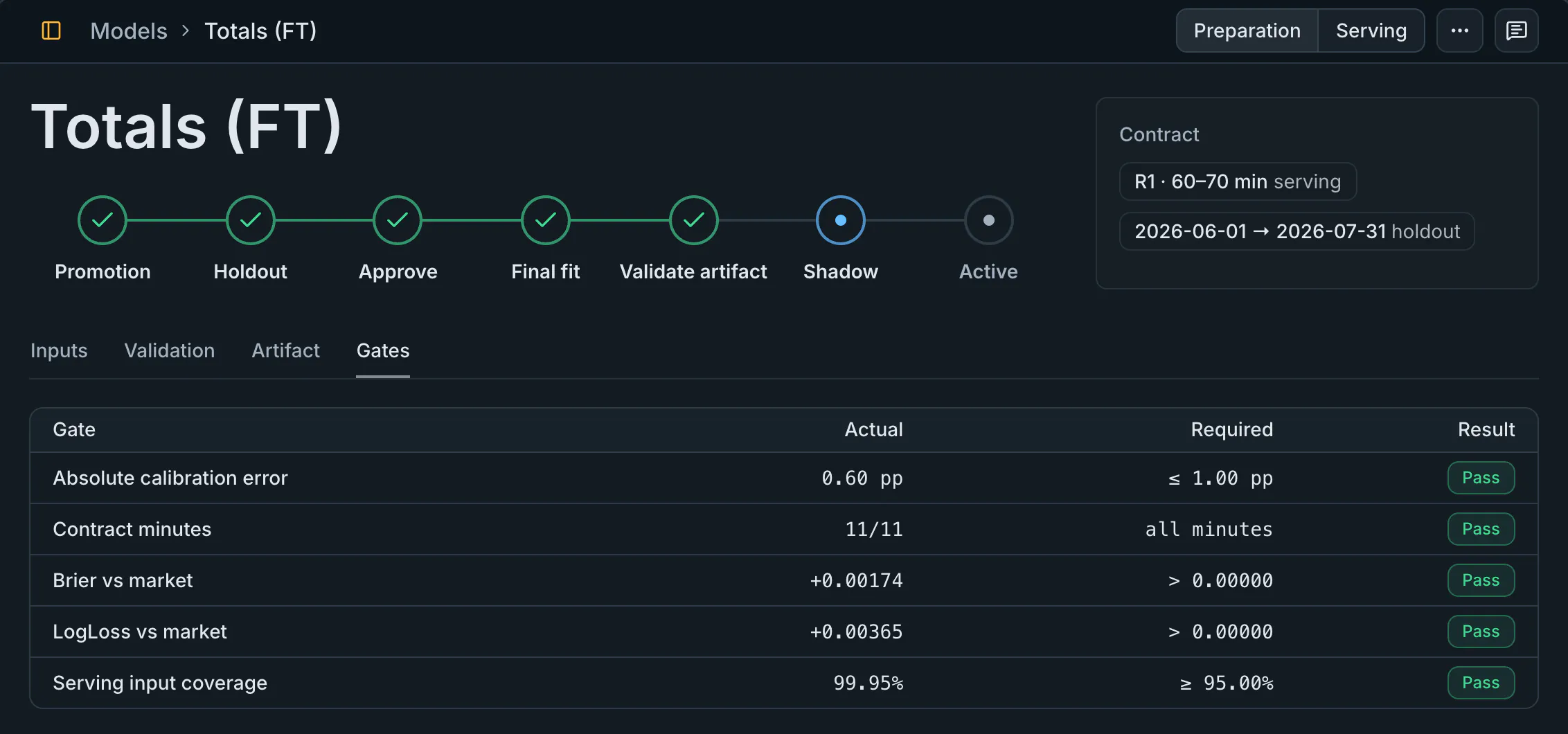The width and height of the screenshot is (1568, 734).
Task: Click Pass badge for LogLoss vs market
Action: click(x=1481, y=632)
